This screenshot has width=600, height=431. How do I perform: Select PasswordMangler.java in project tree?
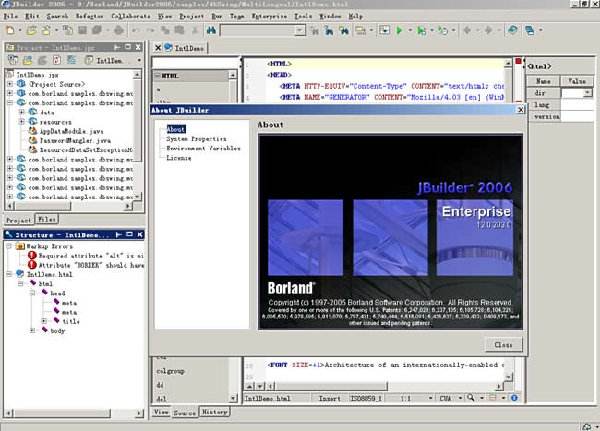[x=73, y=140]
